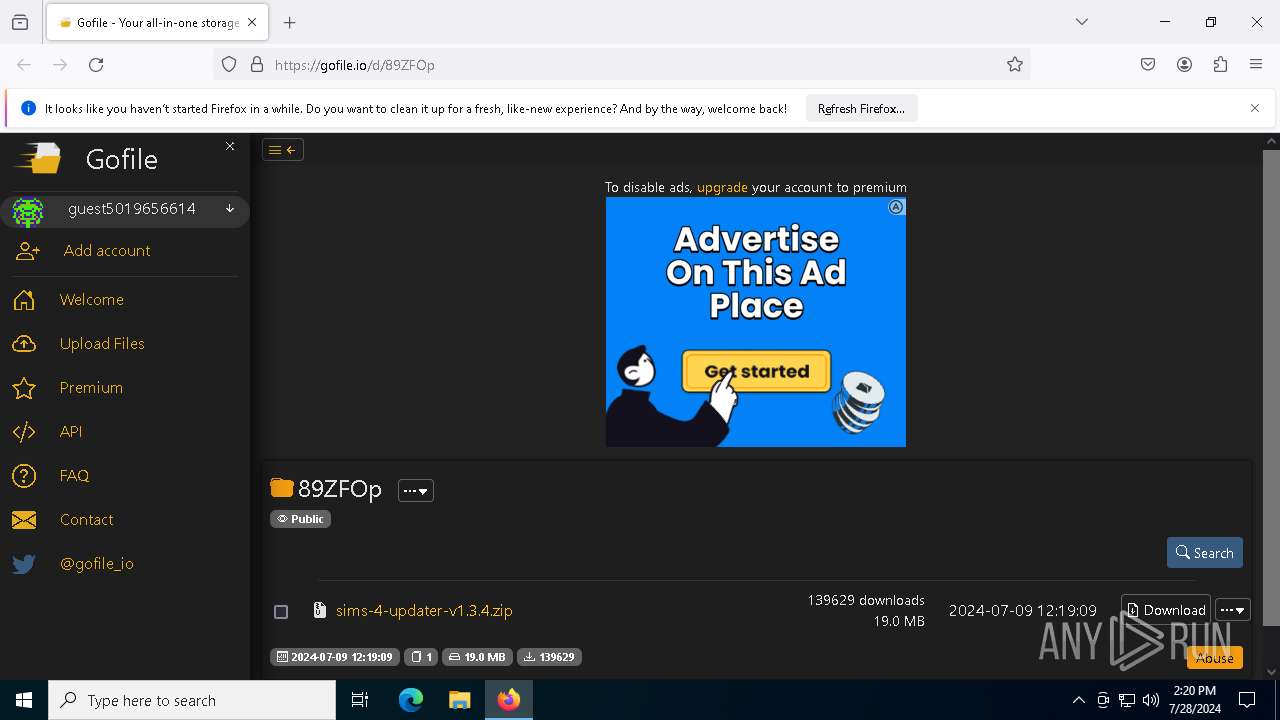Click the FAQ question mark icon
1280x720 pixels.
pos(24,476)
